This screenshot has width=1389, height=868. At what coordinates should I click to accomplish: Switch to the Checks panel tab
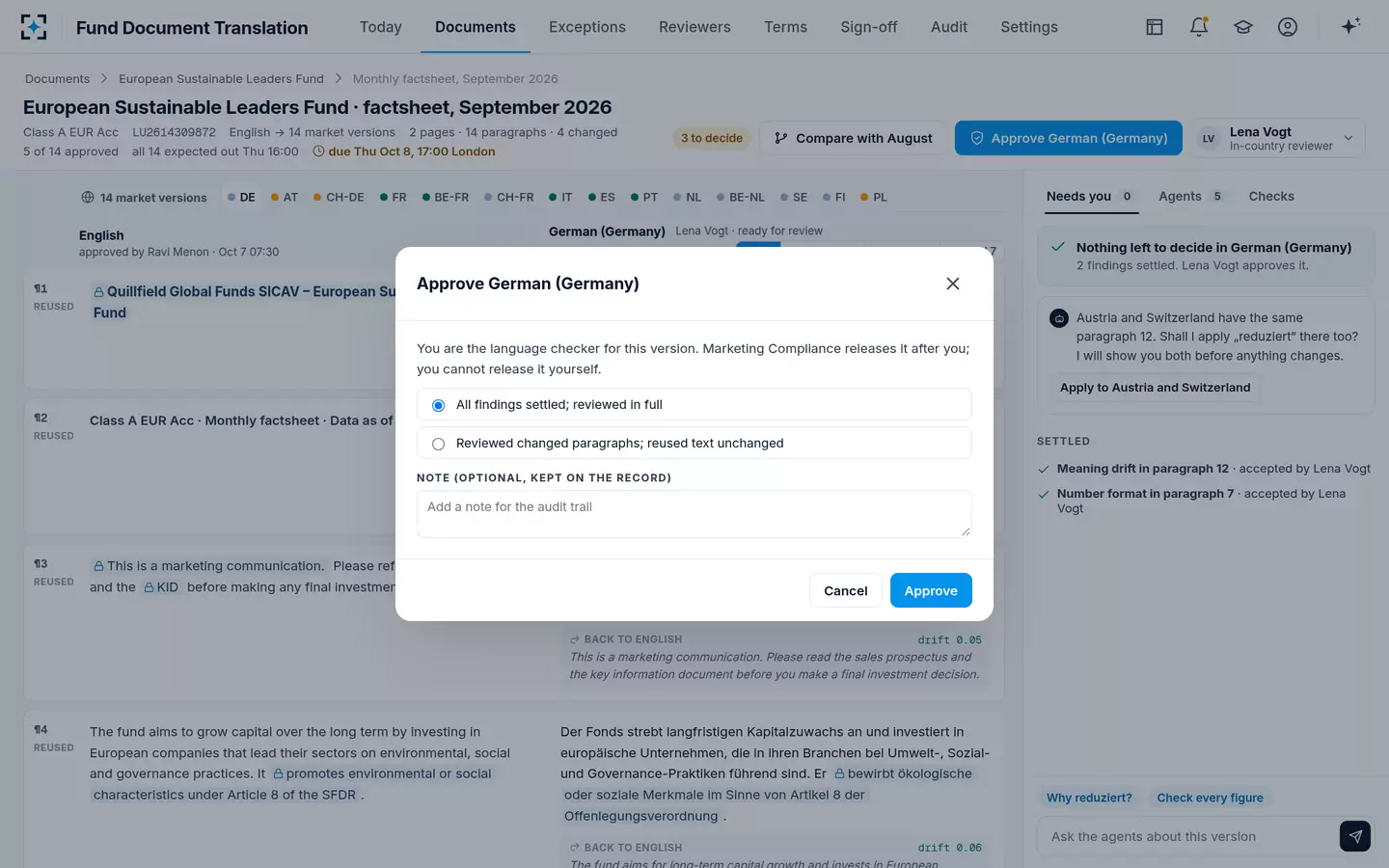[1271, 197]
